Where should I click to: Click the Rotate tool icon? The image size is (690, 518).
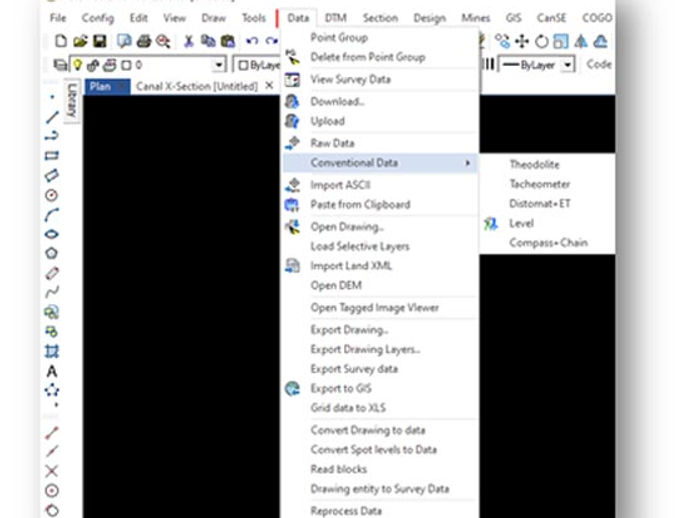pos(542,41)
